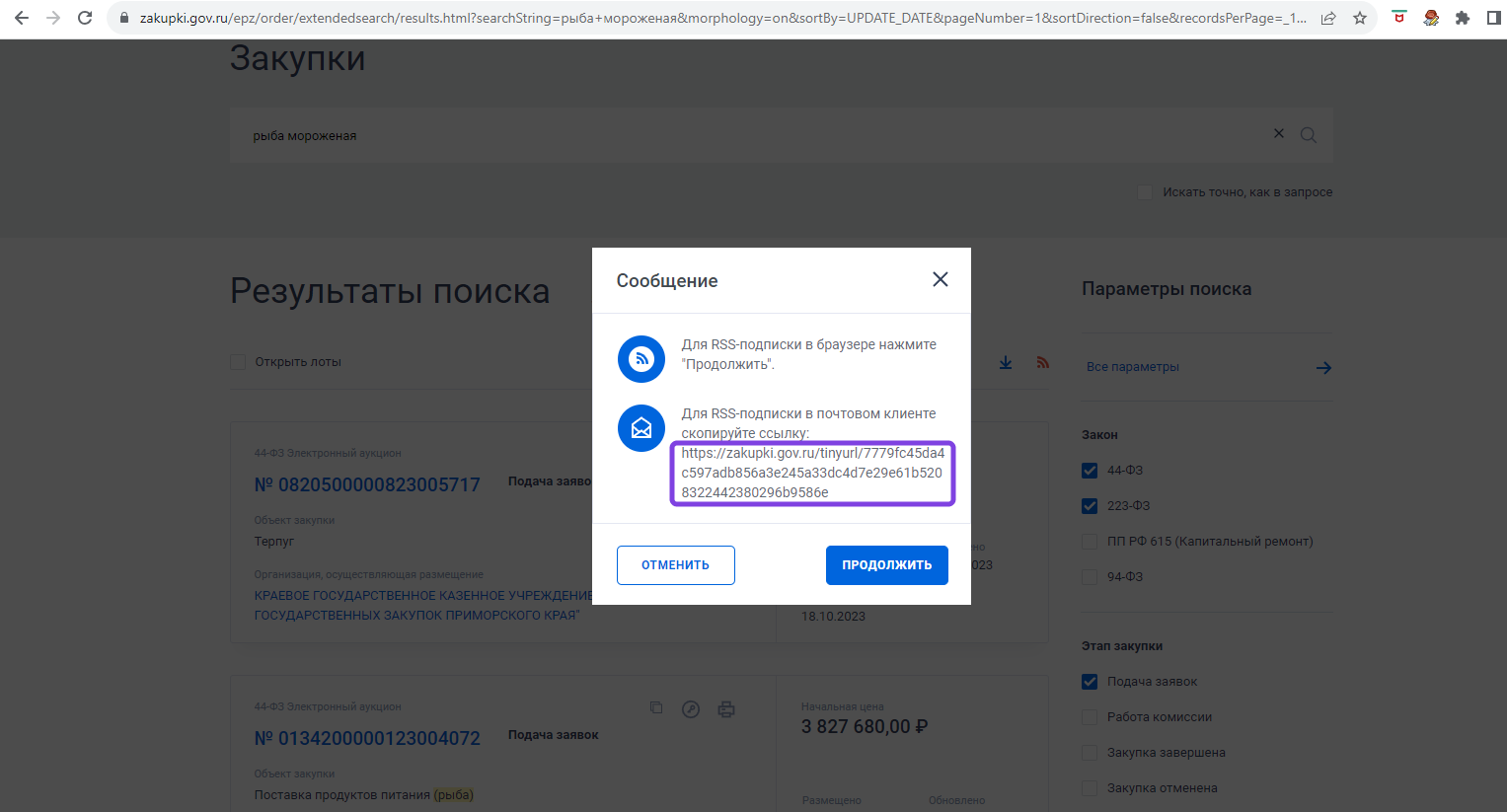The height and width of the screenshot is (812, 1507).
Task: Toggle Открыть лоты checkbox
Action: click(x=238, y=362)
